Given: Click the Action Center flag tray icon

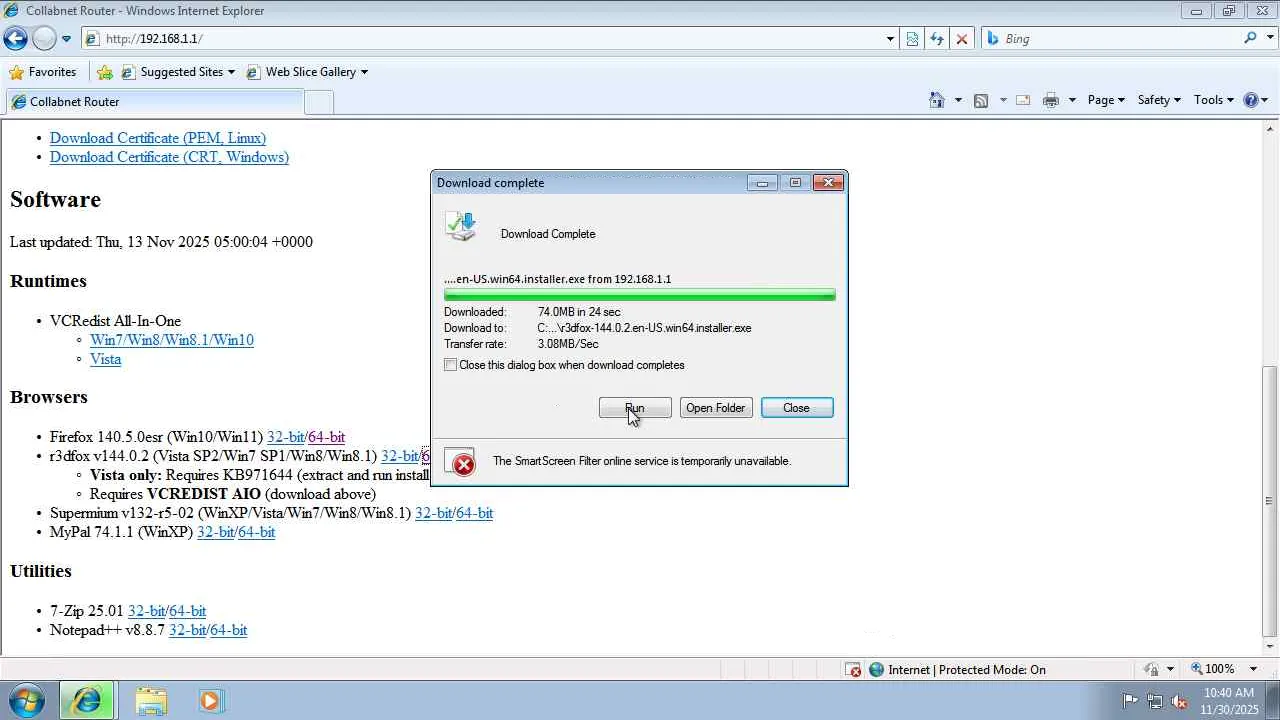Looking at the screenshot, I should coord(1130,701).
